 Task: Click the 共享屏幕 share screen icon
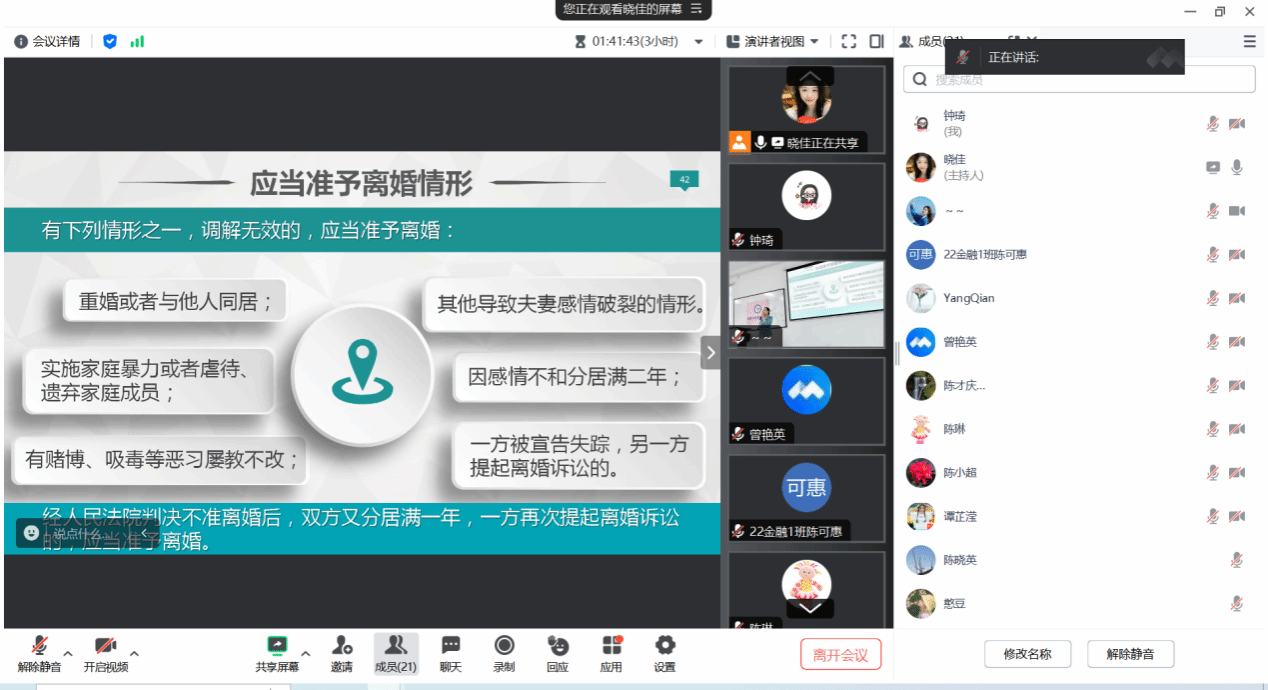[277, 646]
